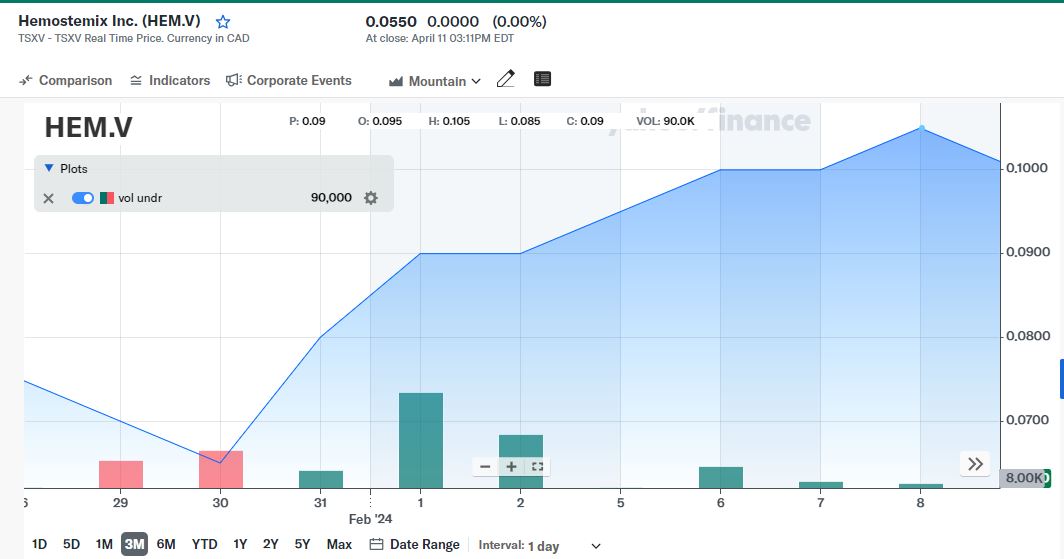Click the Feb 8 price point marker
The height and width of the screenshot is (559, 1064).
[x=922, y=128]
